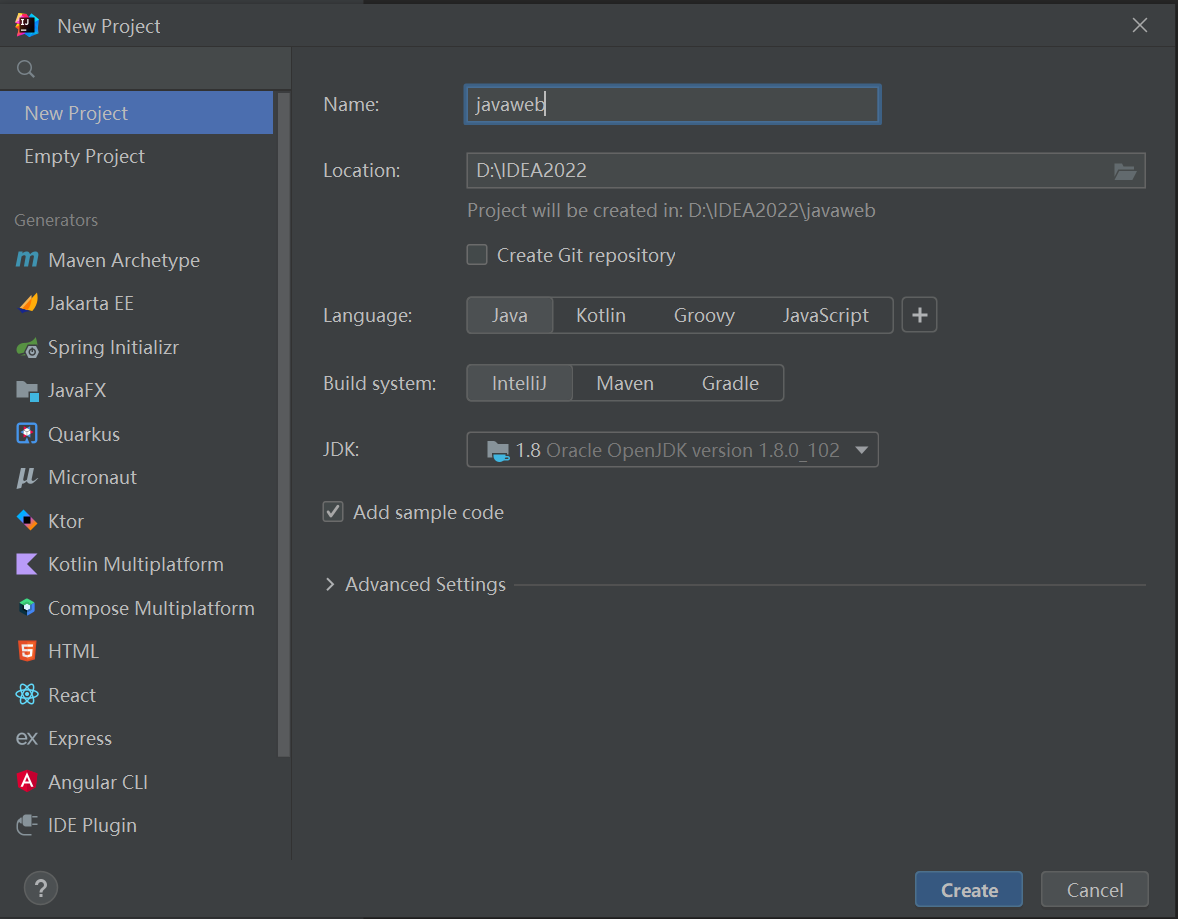The image size is (1178, 919).
Task: Click the JavaFX folder icon
Action: [x=27, y=391]
